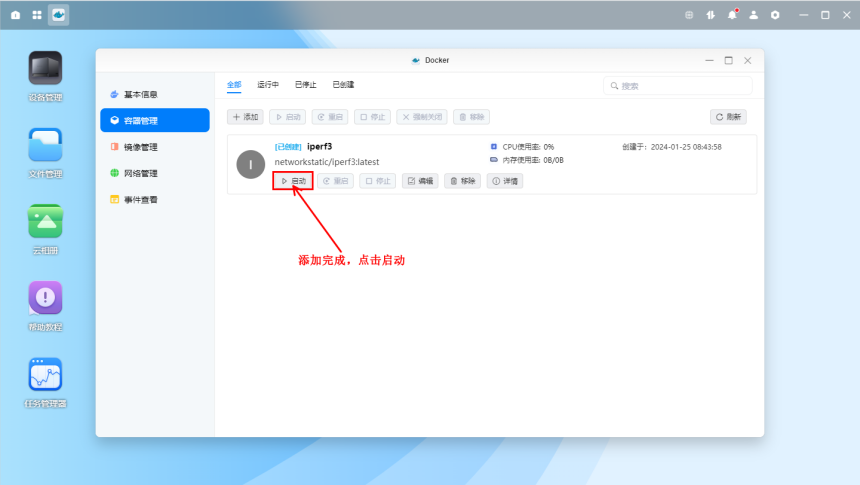This screenshot has height=485, width=860.
Task: Click the 内存使用率: 0B/0B text
Action: 533,160
